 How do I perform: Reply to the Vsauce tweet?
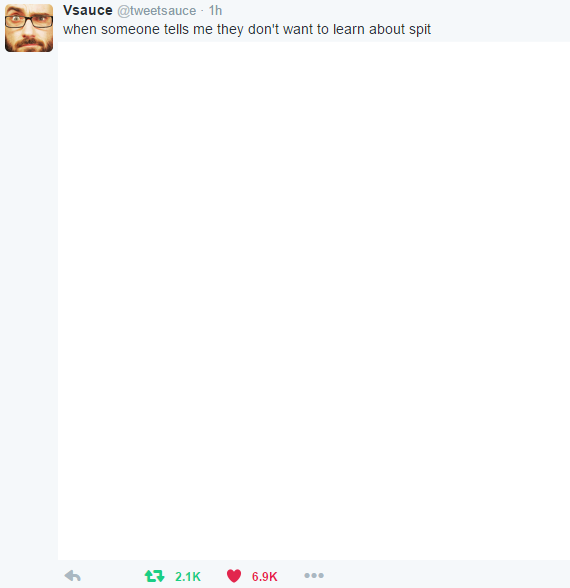[x=73, y=575]
